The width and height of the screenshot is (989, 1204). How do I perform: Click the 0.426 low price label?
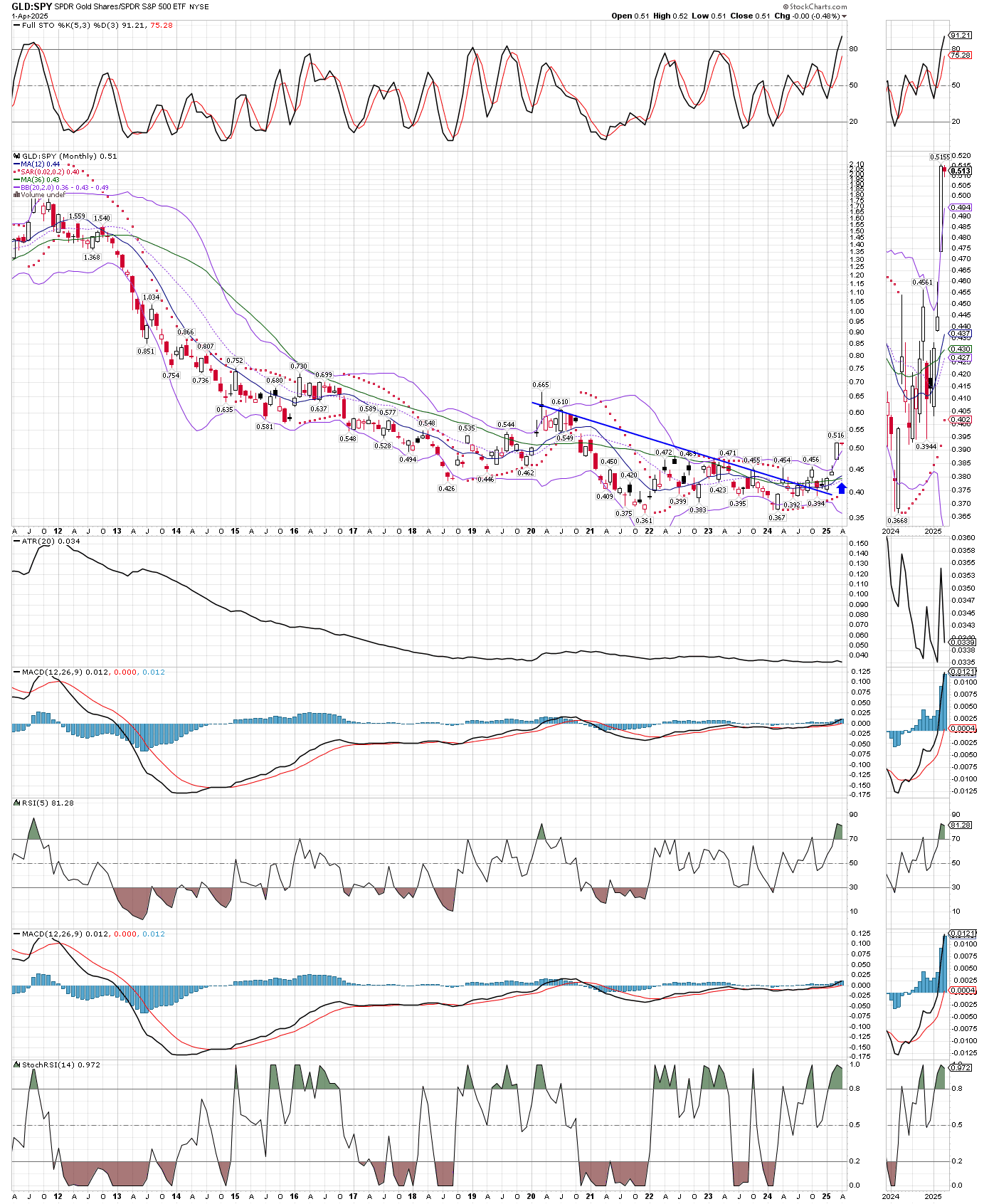click(447, 489)
